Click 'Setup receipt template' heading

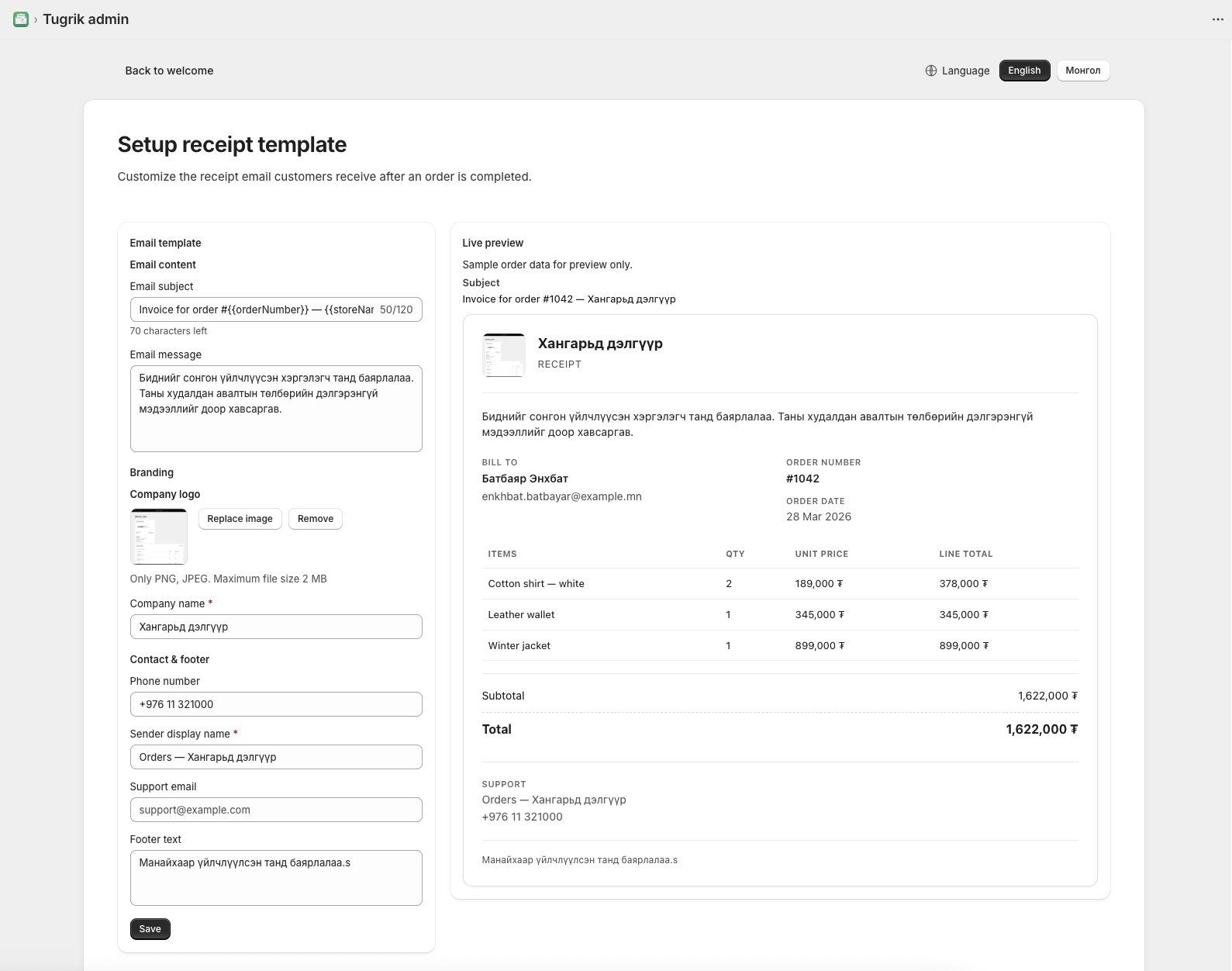[x=232, y=144]
